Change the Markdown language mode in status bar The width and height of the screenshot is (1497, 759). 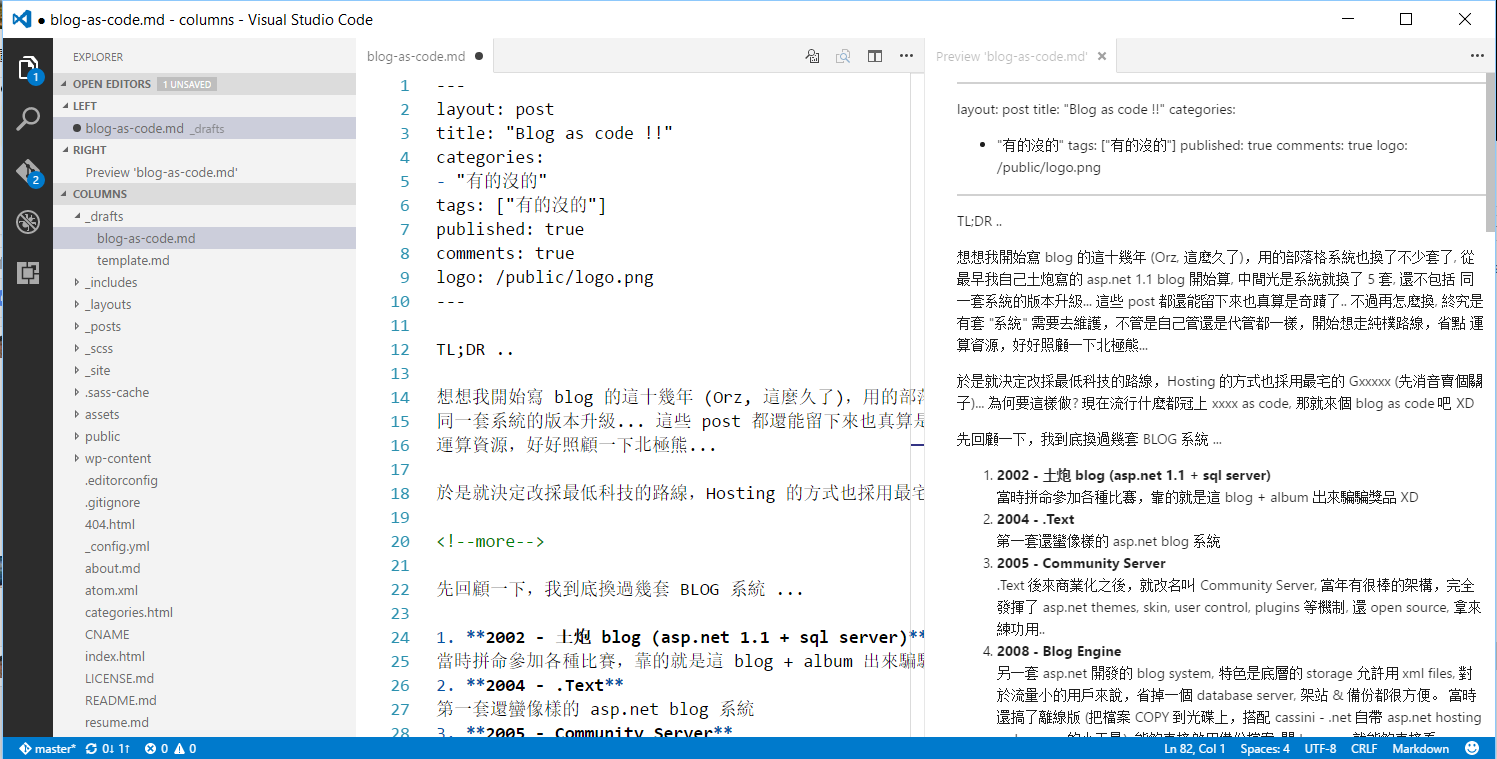pos(1420,748)
